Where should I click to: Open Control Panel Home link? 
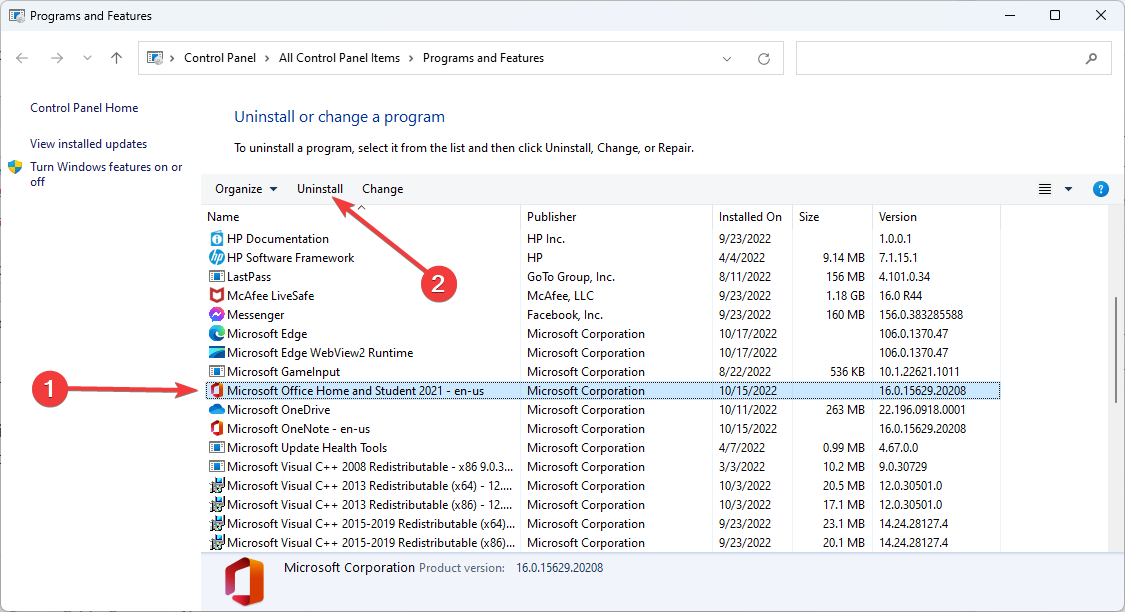pos(84,108)
